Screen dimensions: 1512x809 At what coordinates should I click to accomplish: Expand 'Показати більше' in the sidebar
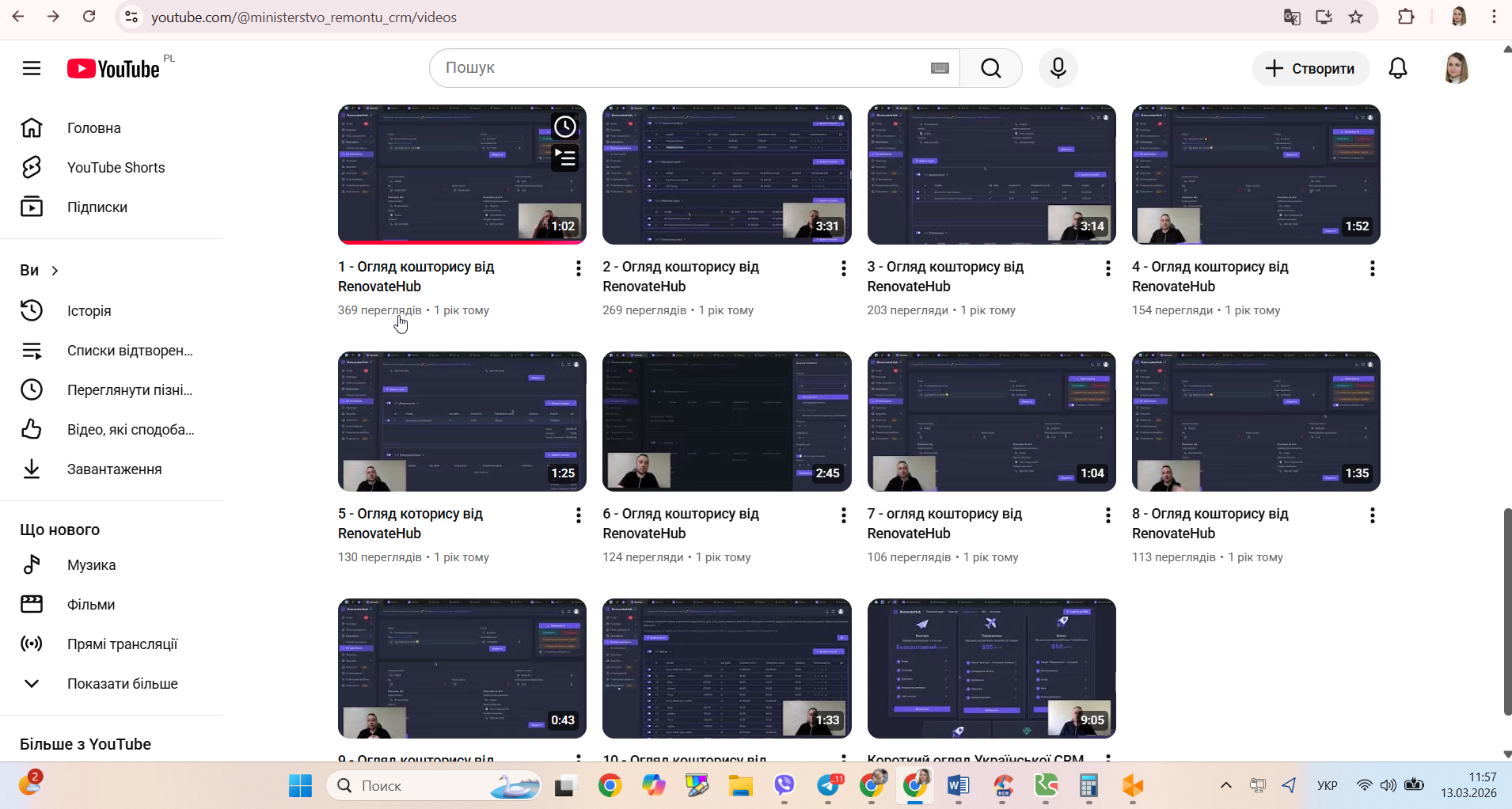point(112,684)
